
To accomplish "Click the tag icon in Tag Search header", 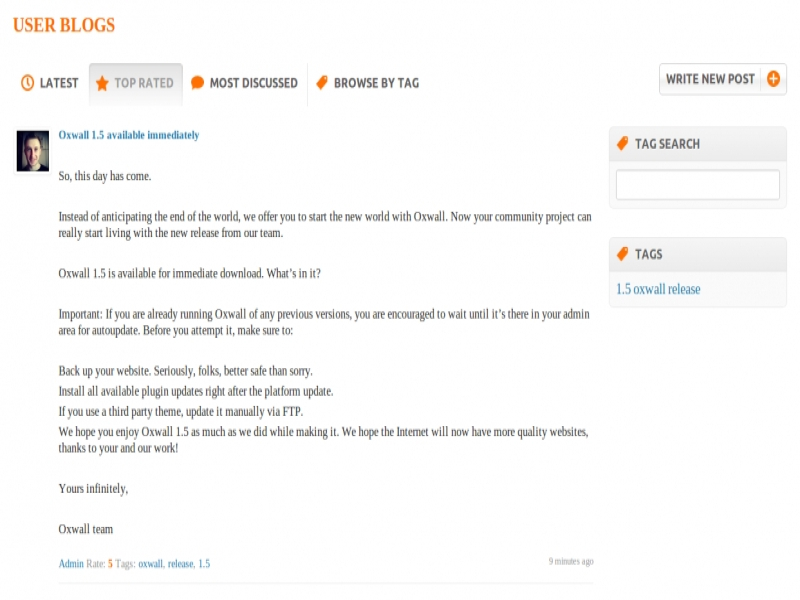I will pos(622,143).
